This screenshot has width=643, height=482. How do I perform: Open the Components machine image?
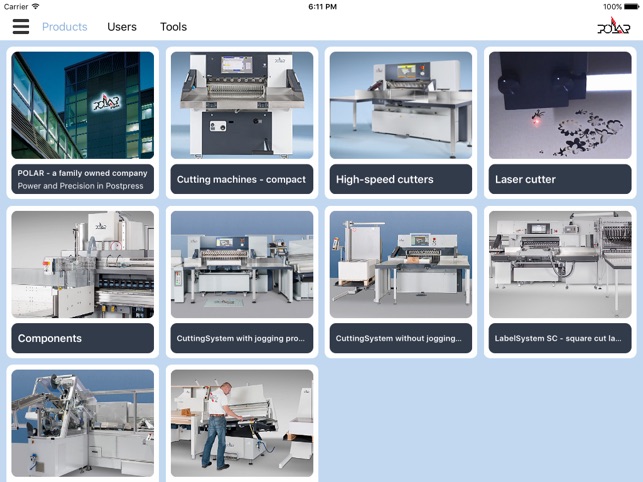pyautogui.click(x=83, y=264)
